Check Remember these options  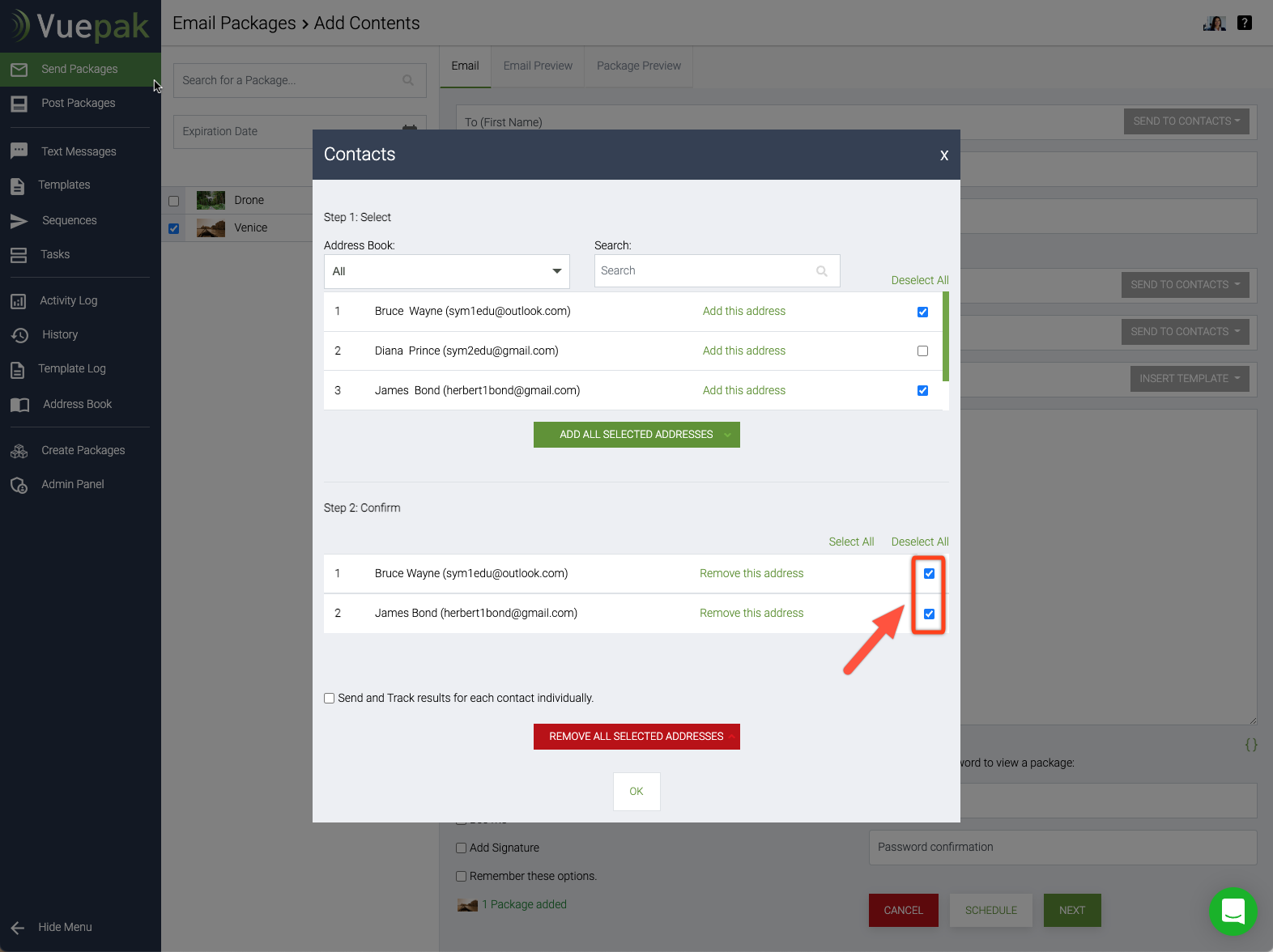[461, 876]
